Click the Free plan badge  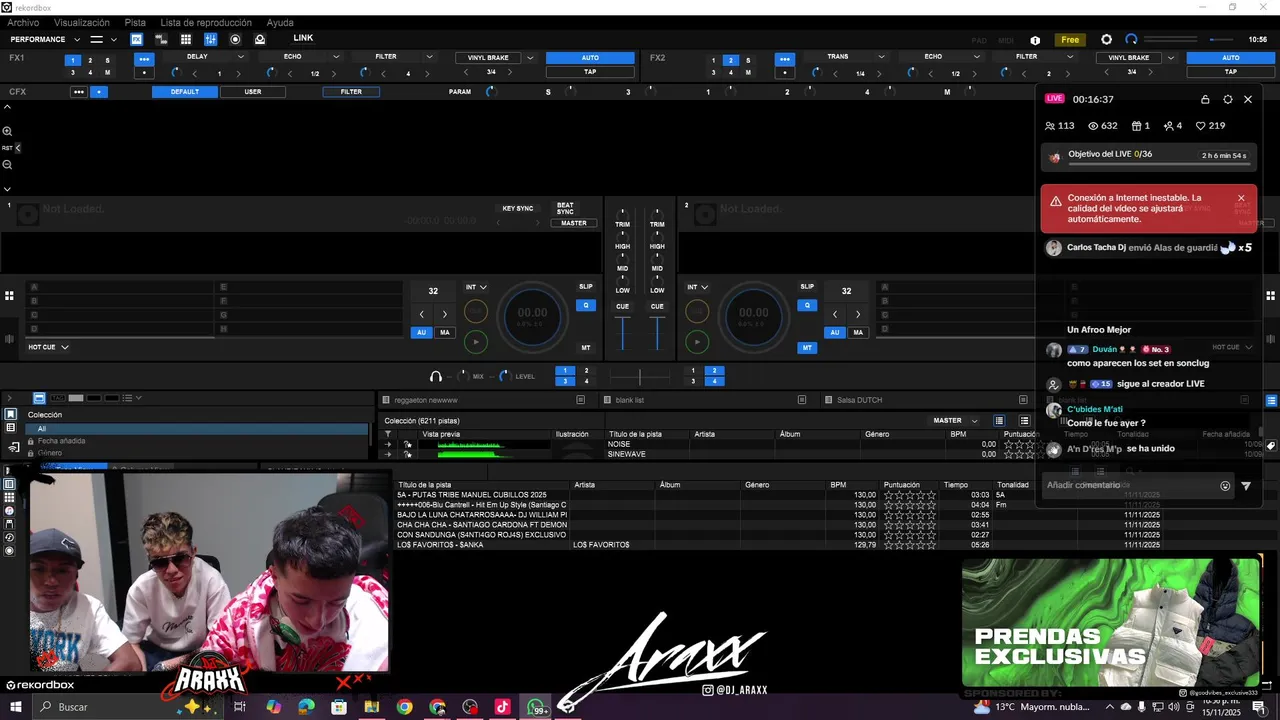1070,40
